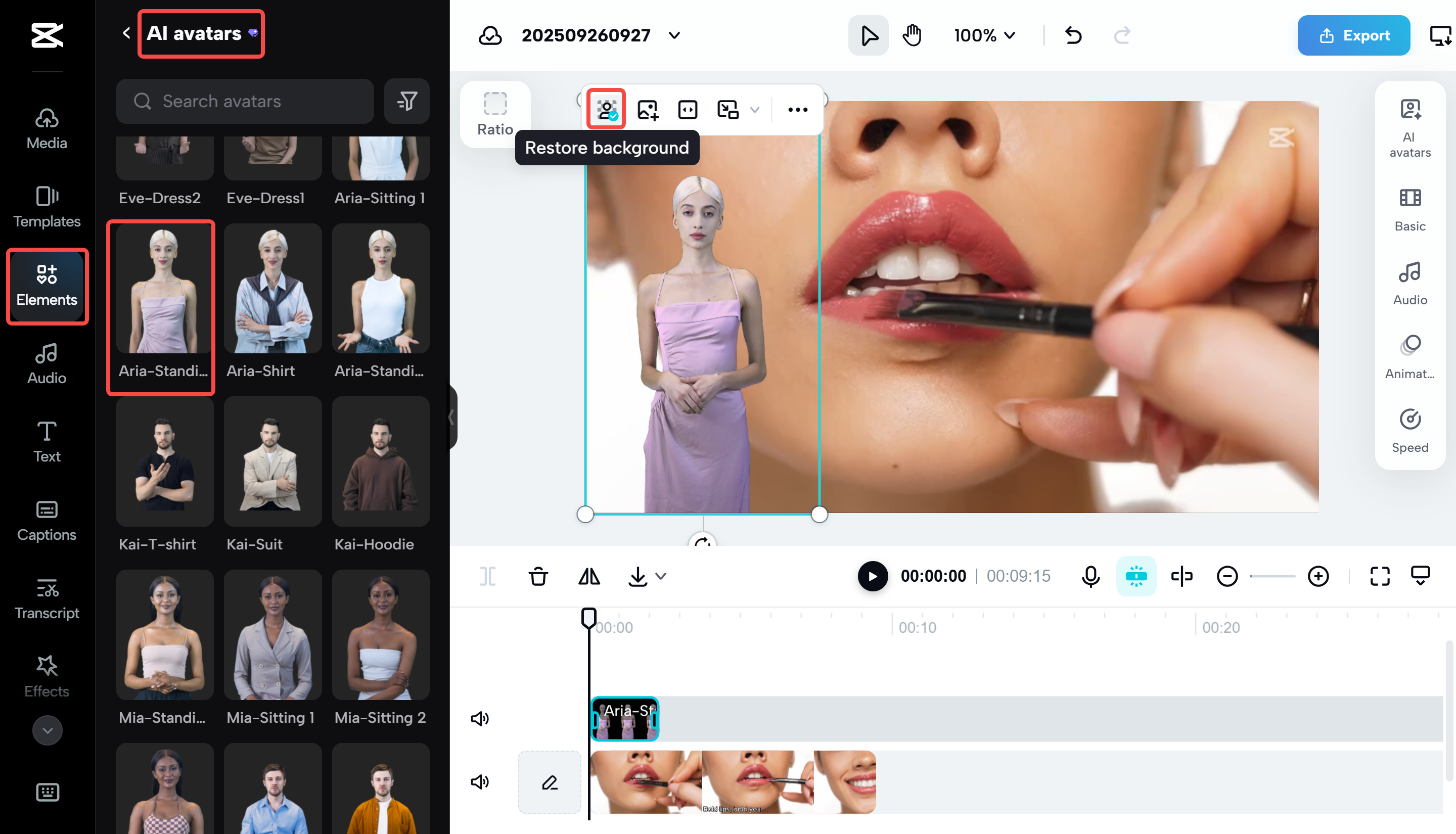Record voiceover with microphone icon

coord(1091,576)
